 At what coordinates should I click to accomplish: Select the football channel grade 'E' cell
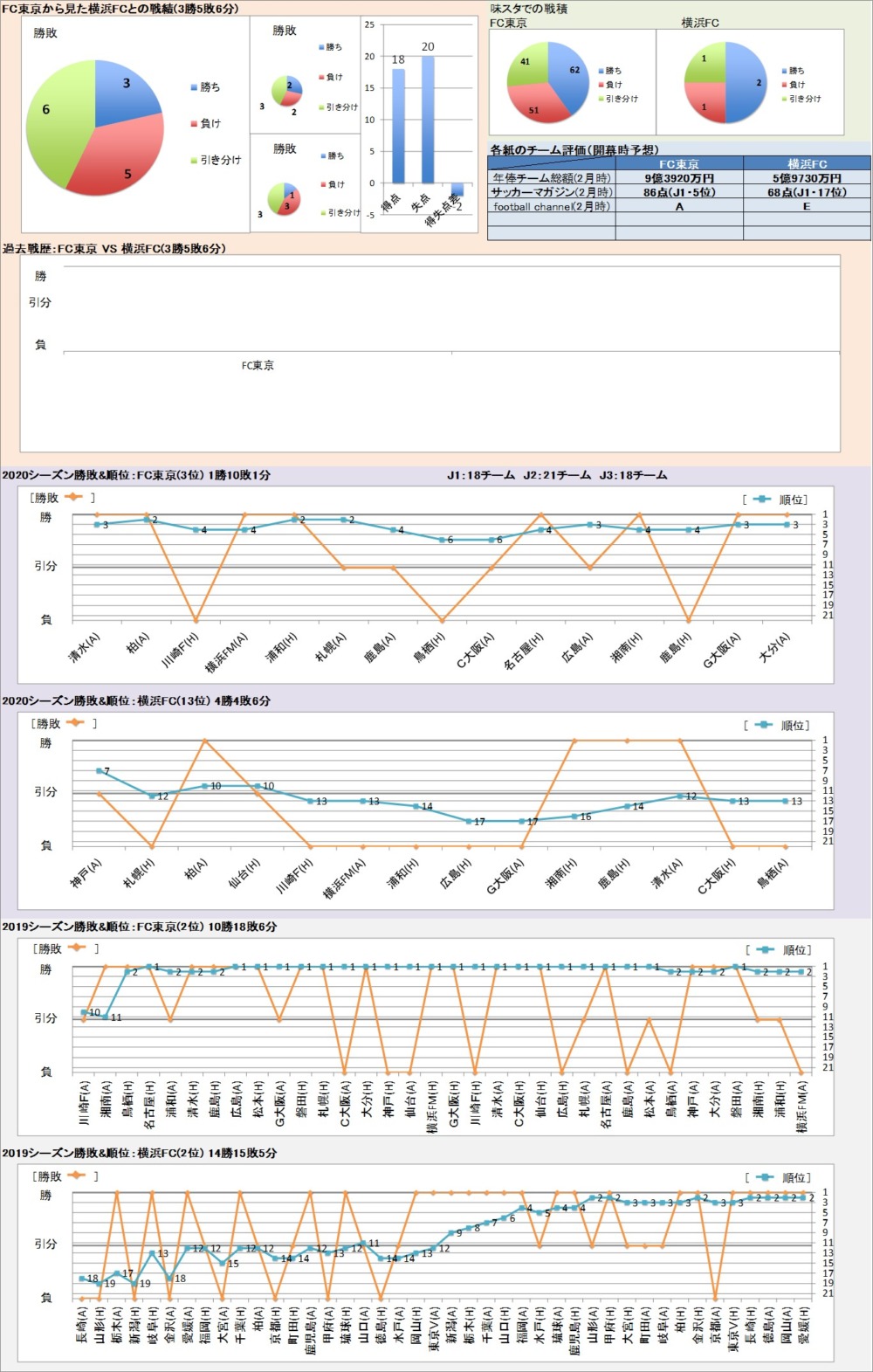coord(807,206)
